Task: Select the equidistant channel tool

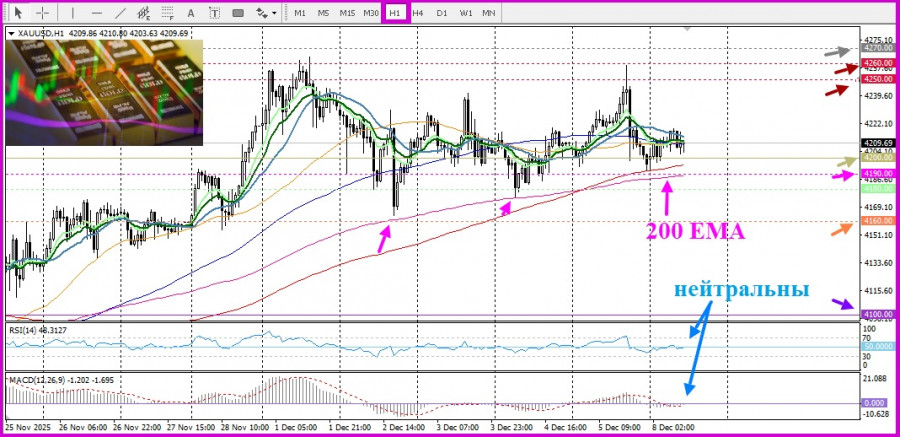Action: [143, 13]
